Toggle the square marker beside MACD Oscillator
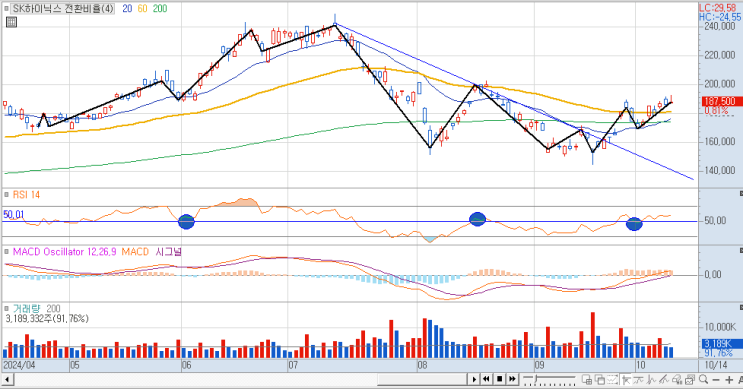Screen dimensions: 743x389 tap(6, 252)
